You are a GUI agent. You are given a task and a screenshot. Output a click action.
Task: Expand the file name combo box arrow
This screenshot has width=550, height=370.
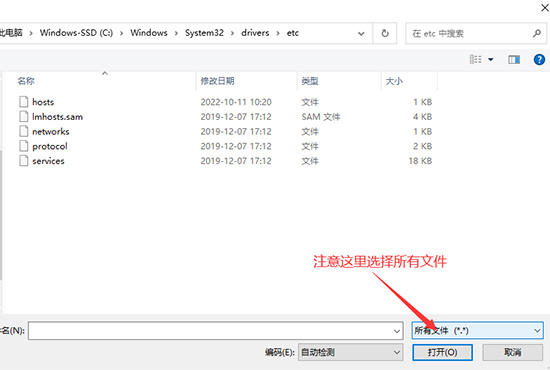(397, 331)
